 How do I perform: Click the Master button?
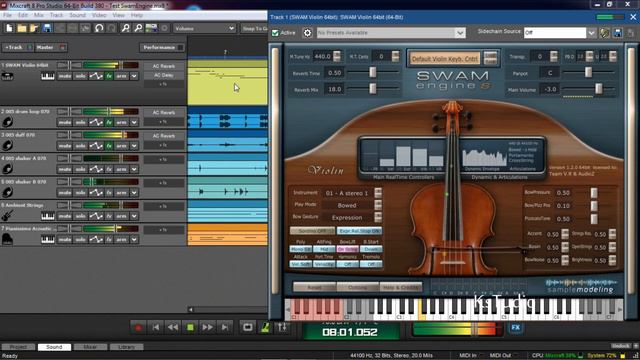pyautogui.click(x=51, y=48)
